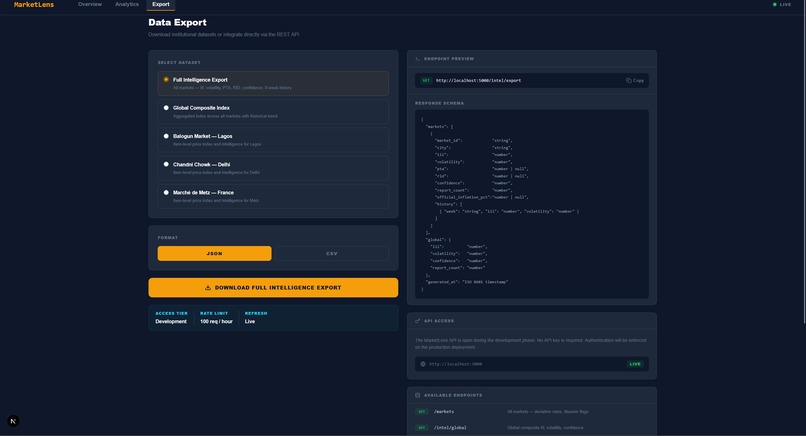Click the Data Export heading

point(177,22)
